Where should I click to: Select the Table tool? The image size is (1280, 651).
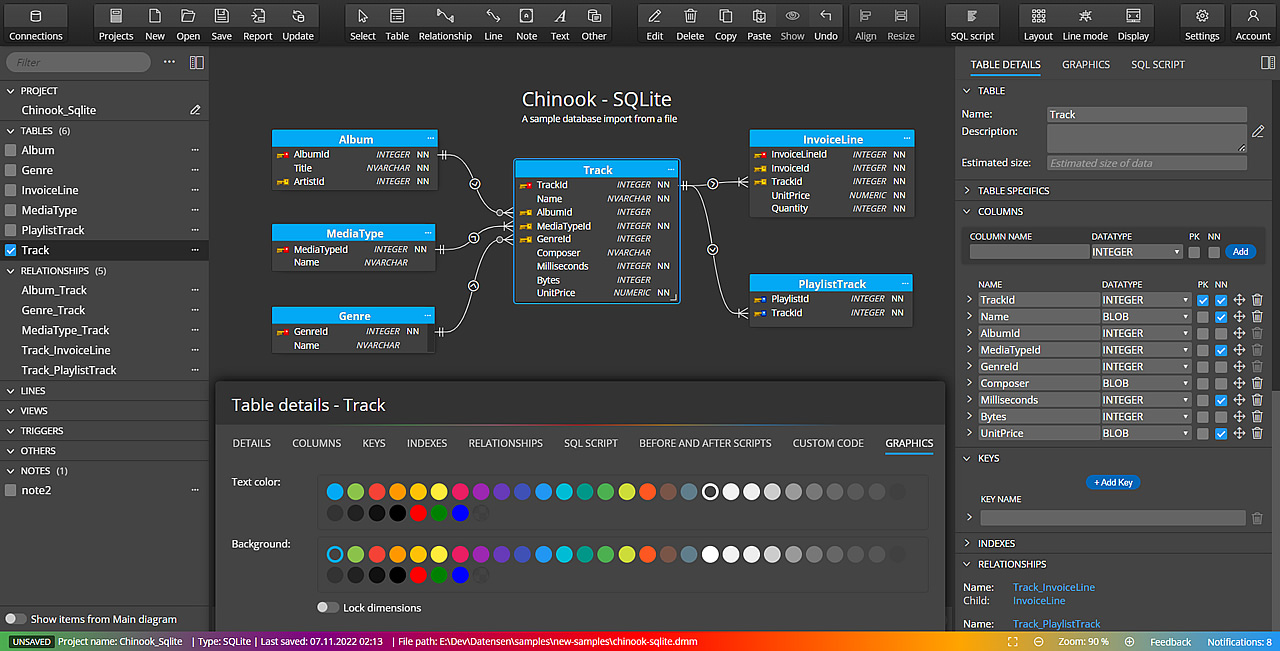397,24
